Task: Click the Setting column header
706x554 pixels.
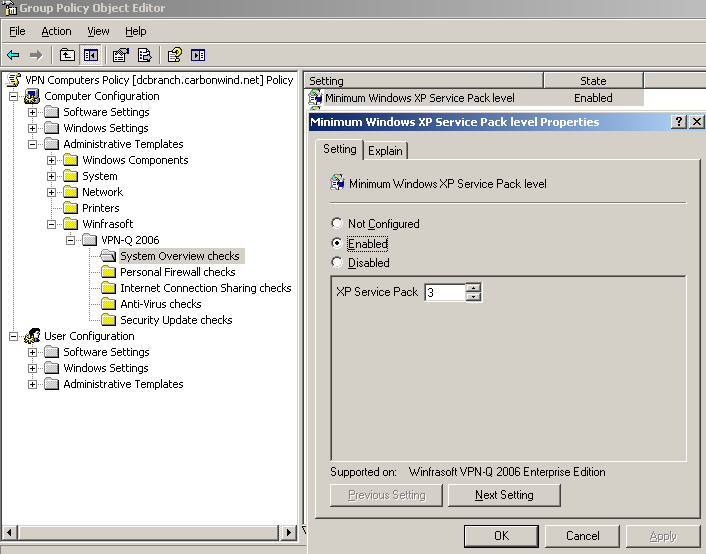Action: coord(423,81)
